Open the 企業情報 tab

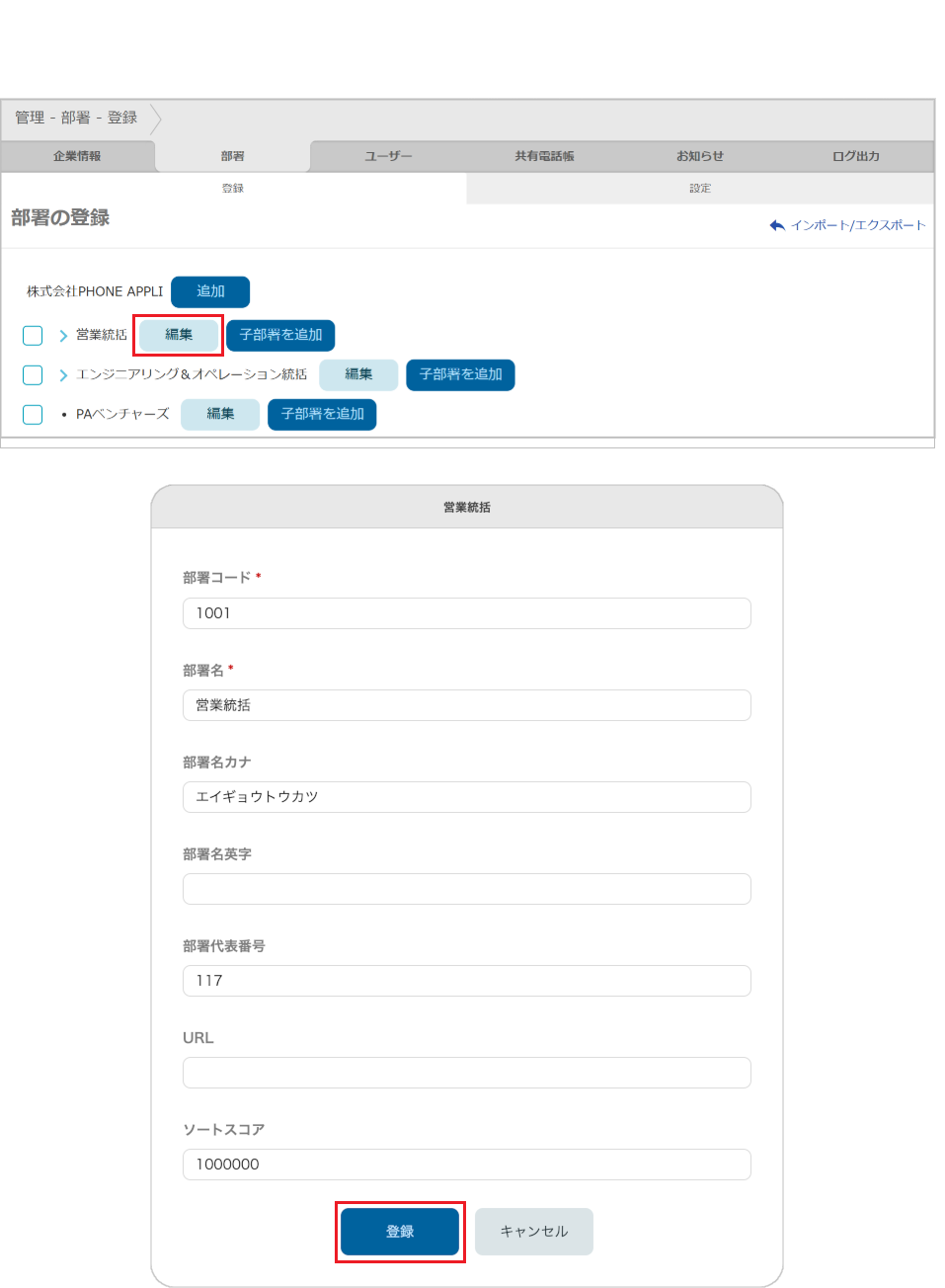(x=78, y=155)
